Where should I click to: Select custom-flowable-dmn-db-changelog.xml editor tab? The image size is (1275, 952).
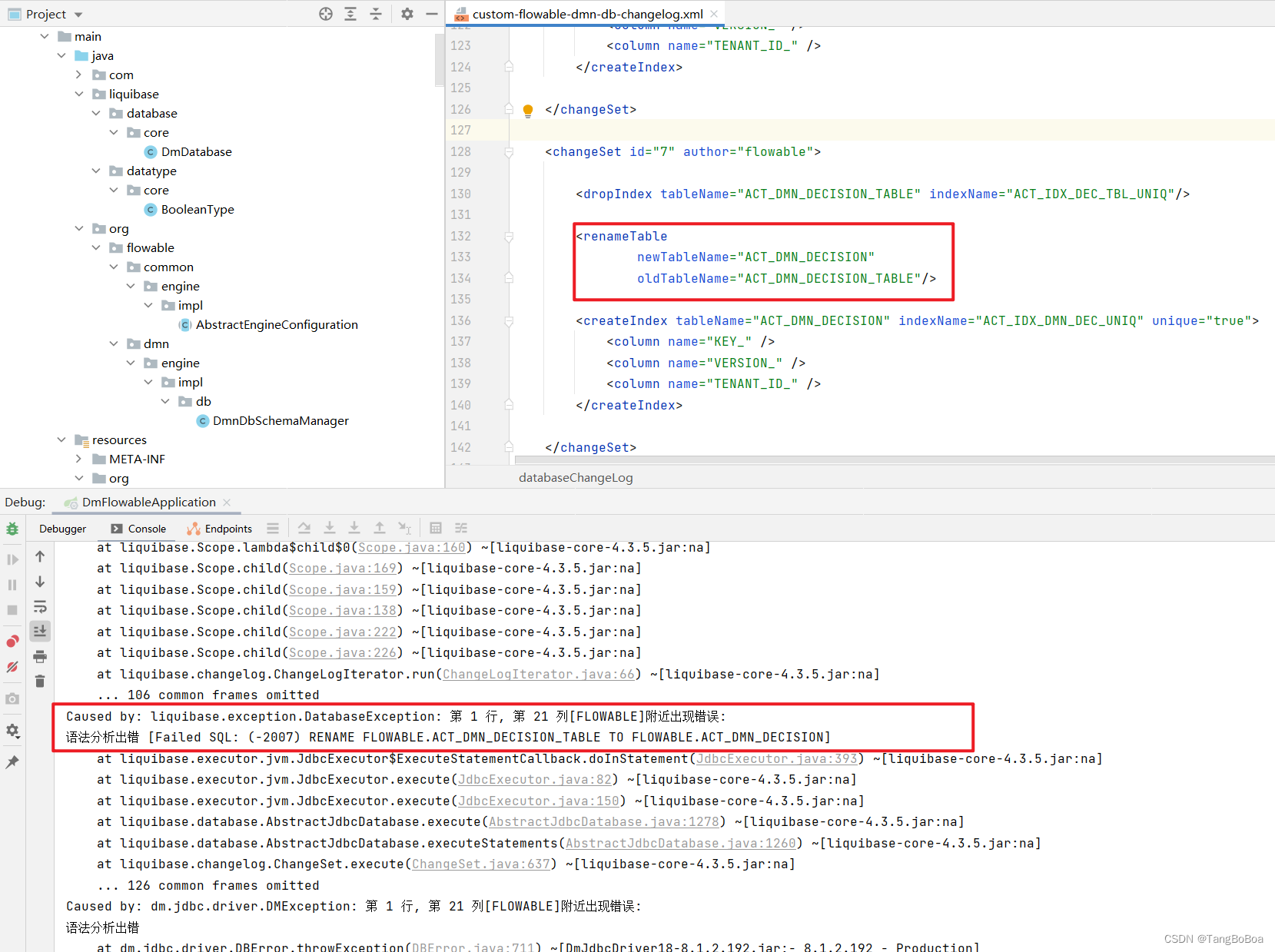click(587, 14)
